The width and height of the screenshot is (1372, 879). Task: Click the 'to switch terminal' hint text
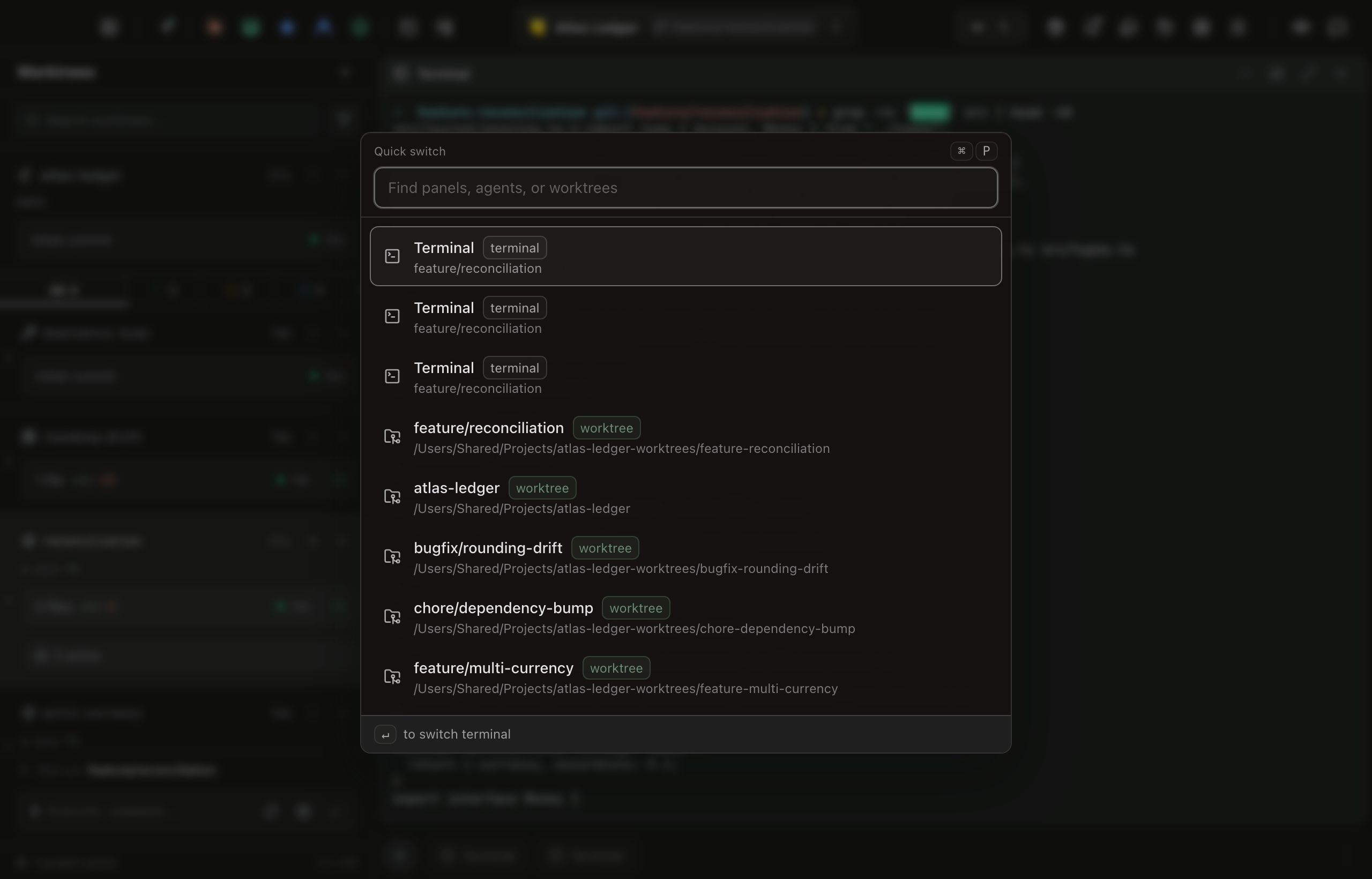point(457,734)
